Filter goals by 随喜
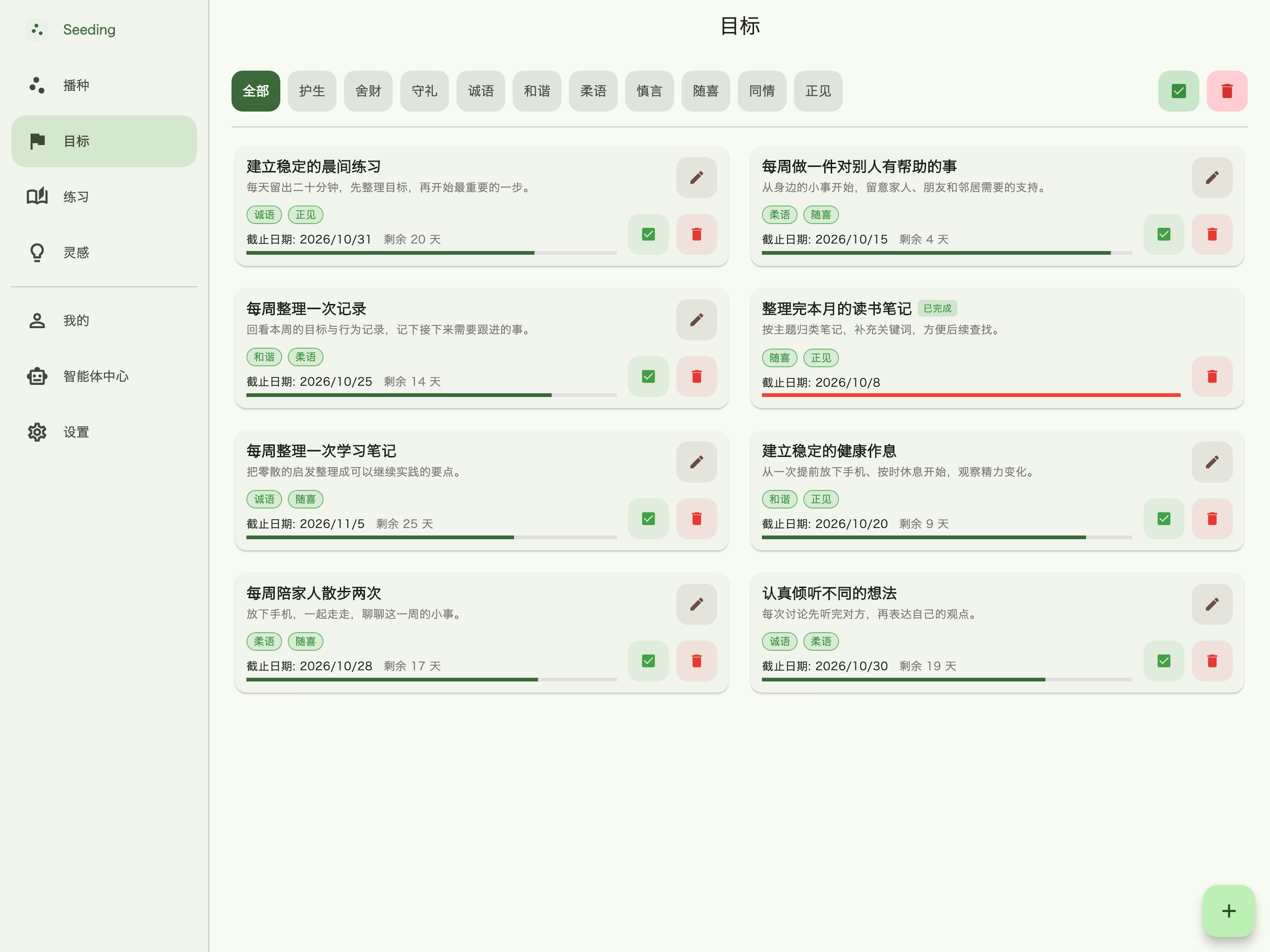 (x=706, y=91)
